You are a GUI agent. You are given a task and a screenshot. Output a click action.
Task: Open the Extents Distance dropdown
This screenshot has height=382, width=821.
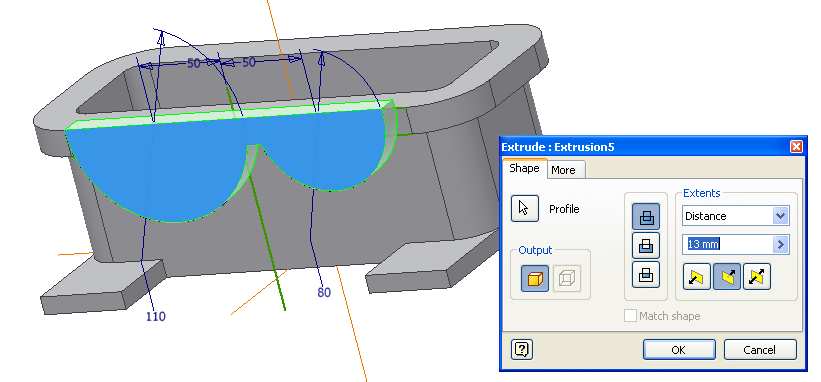[x=736, y=216]
